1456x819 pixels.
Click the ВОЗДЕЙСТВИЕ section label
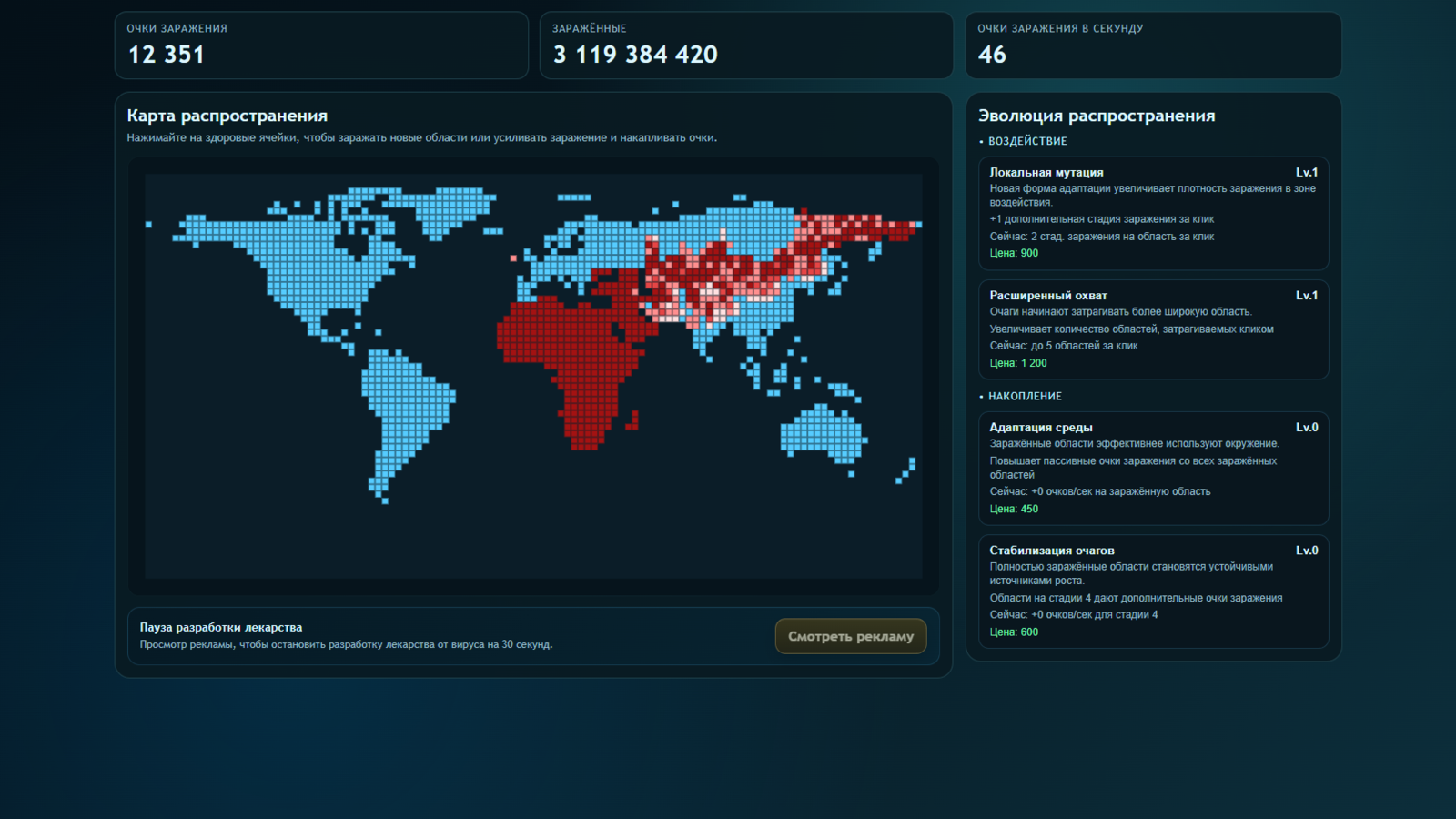1027,141
